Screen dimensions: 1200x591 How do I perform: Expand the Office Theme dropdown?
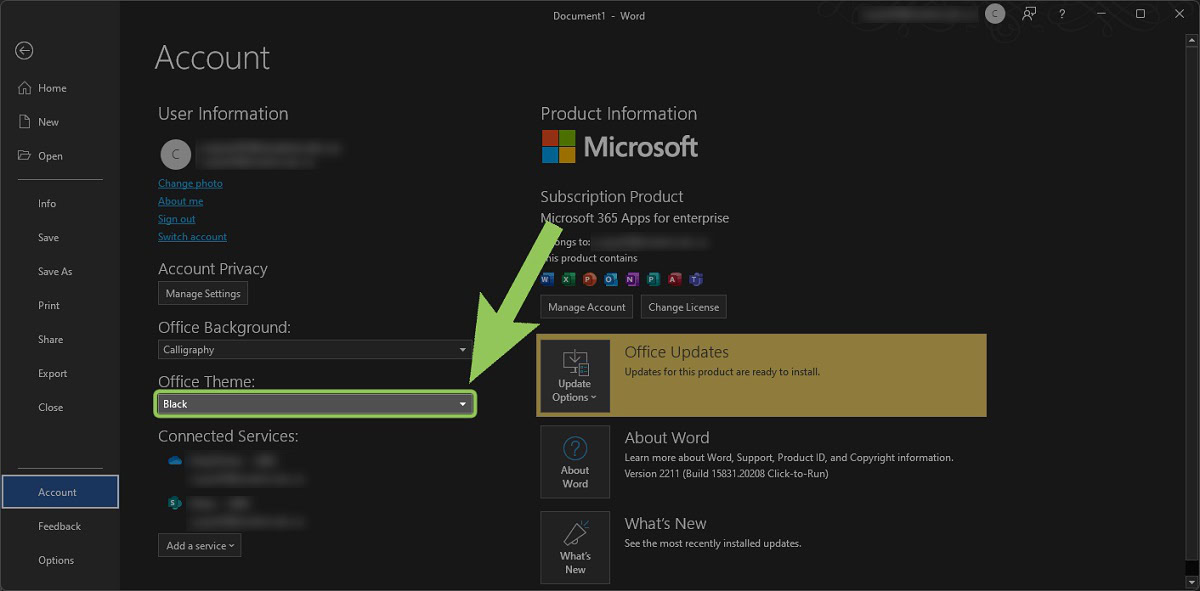[315, 404]
